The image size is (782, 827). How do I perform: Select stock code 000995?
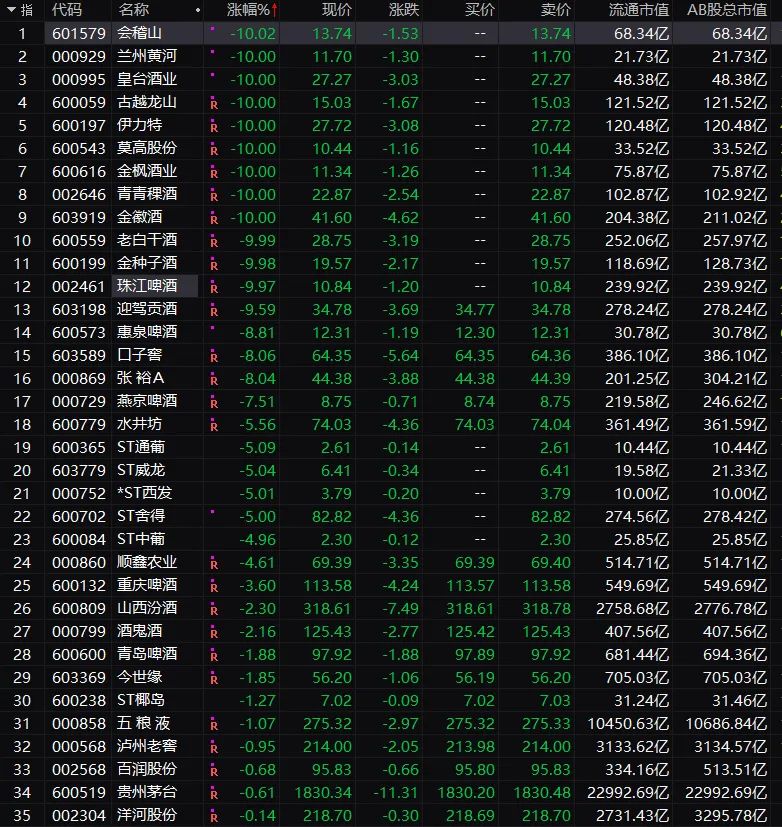(x=79, y=79)
